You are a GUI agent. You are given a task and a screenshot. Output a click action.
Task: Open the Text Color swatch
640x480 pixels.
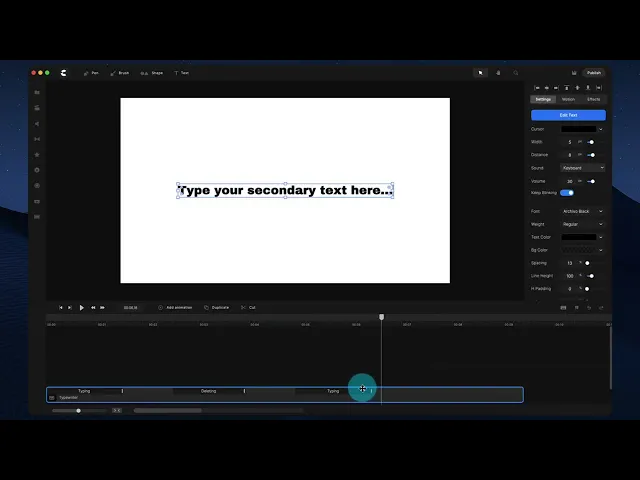[x=578, y=237]
